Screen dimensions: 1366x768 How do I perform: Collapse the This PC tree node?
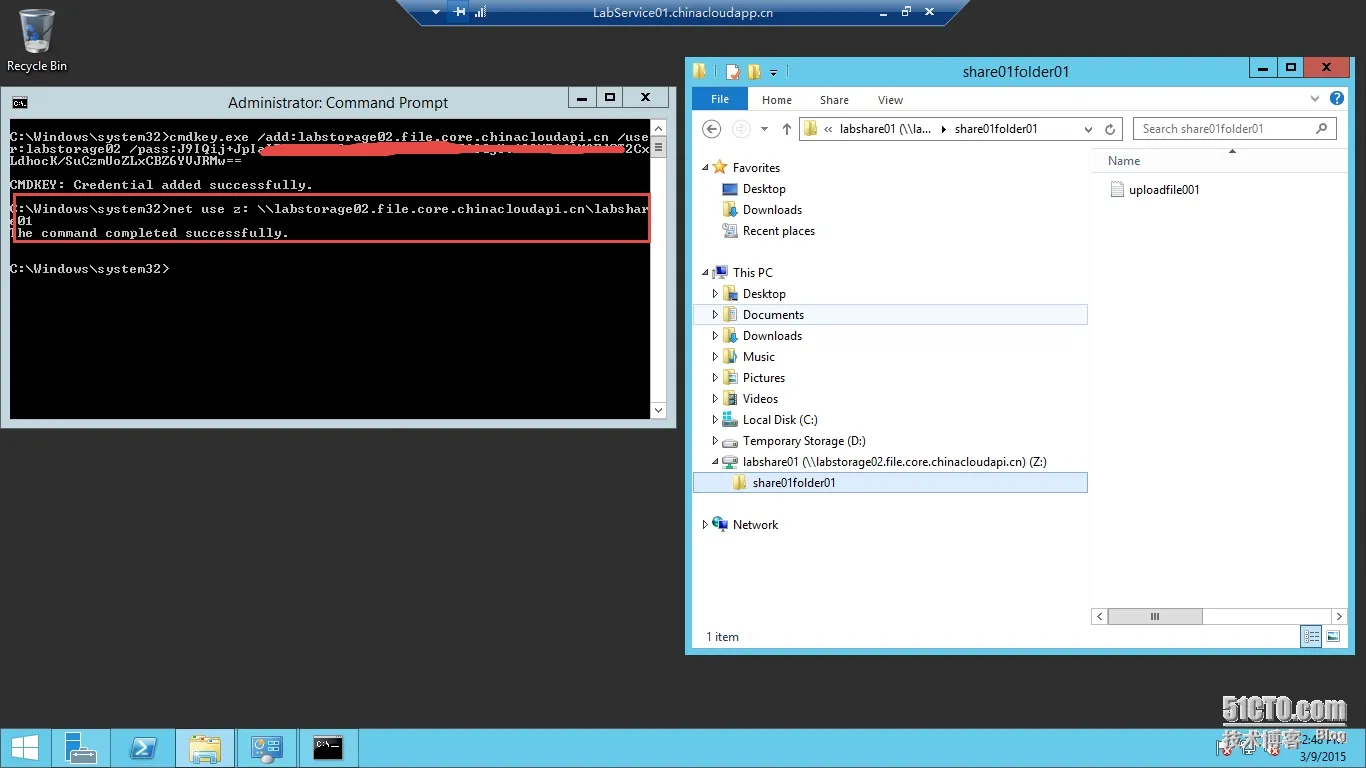[x=705, y=272]
